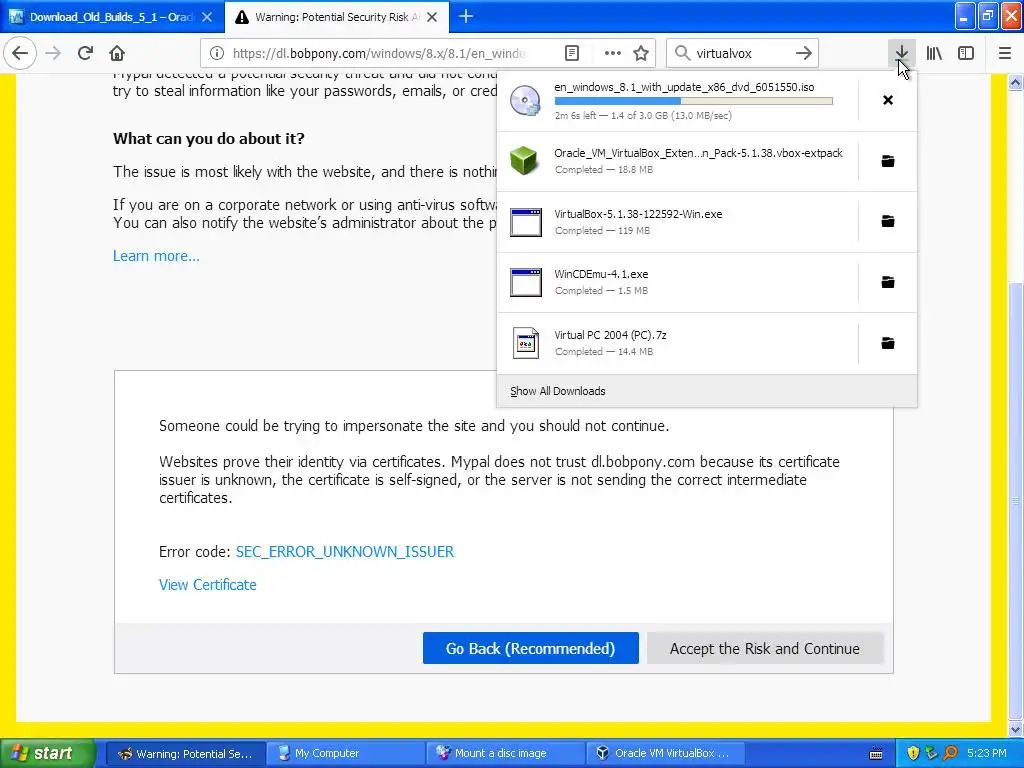
Task: Open page actions three-dot menu
Action: click(x=612, y=53)
